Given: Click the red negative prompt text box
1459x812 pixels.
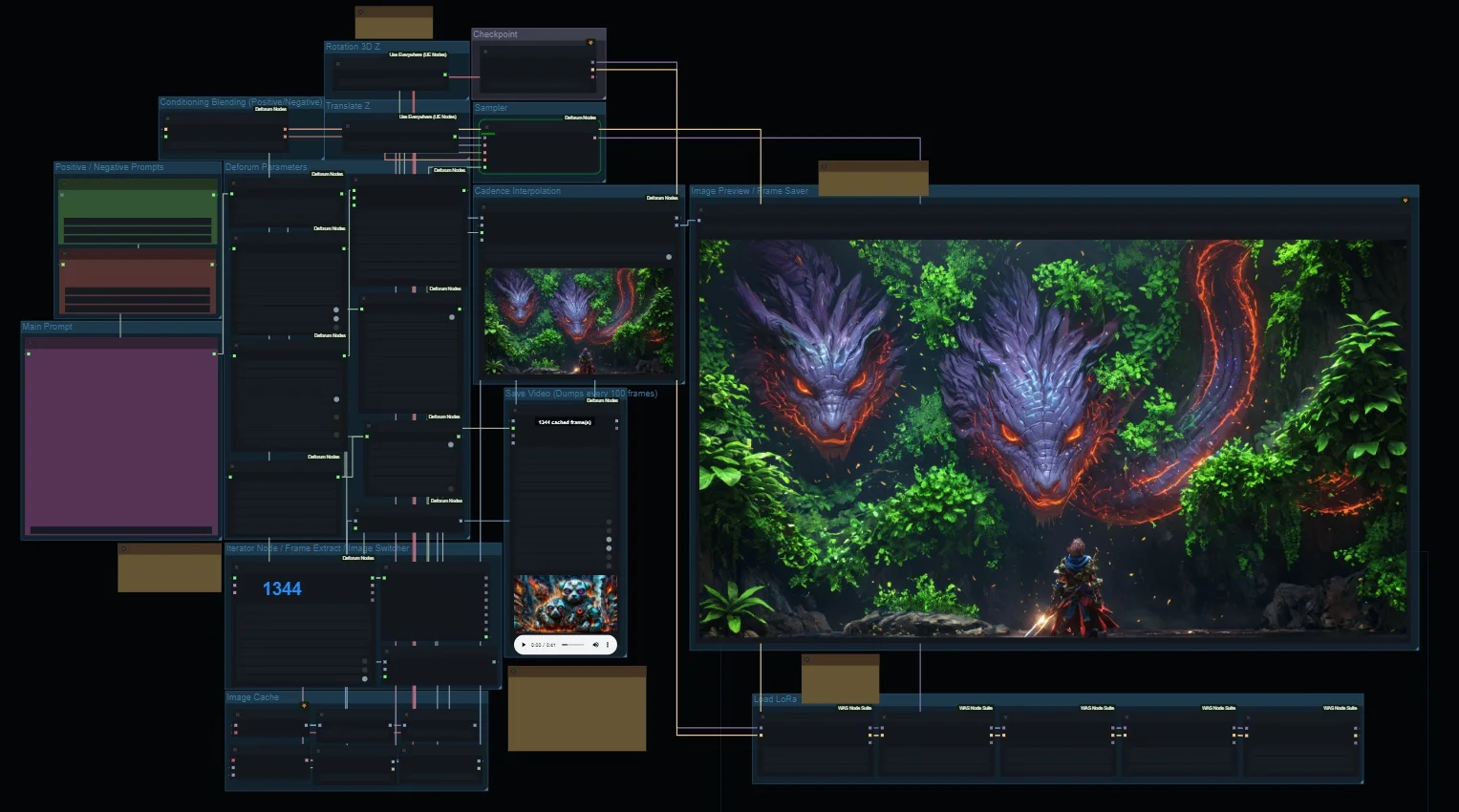Looking at the screenshot, I should coord(138,286).
